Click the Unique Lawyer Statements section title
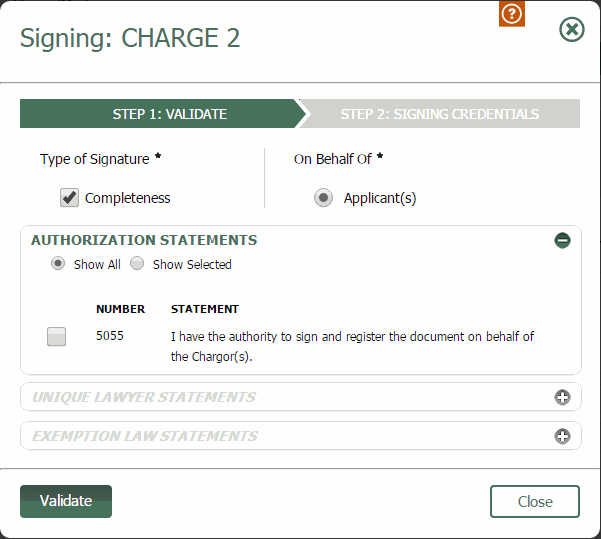 [x=144, y=397]
